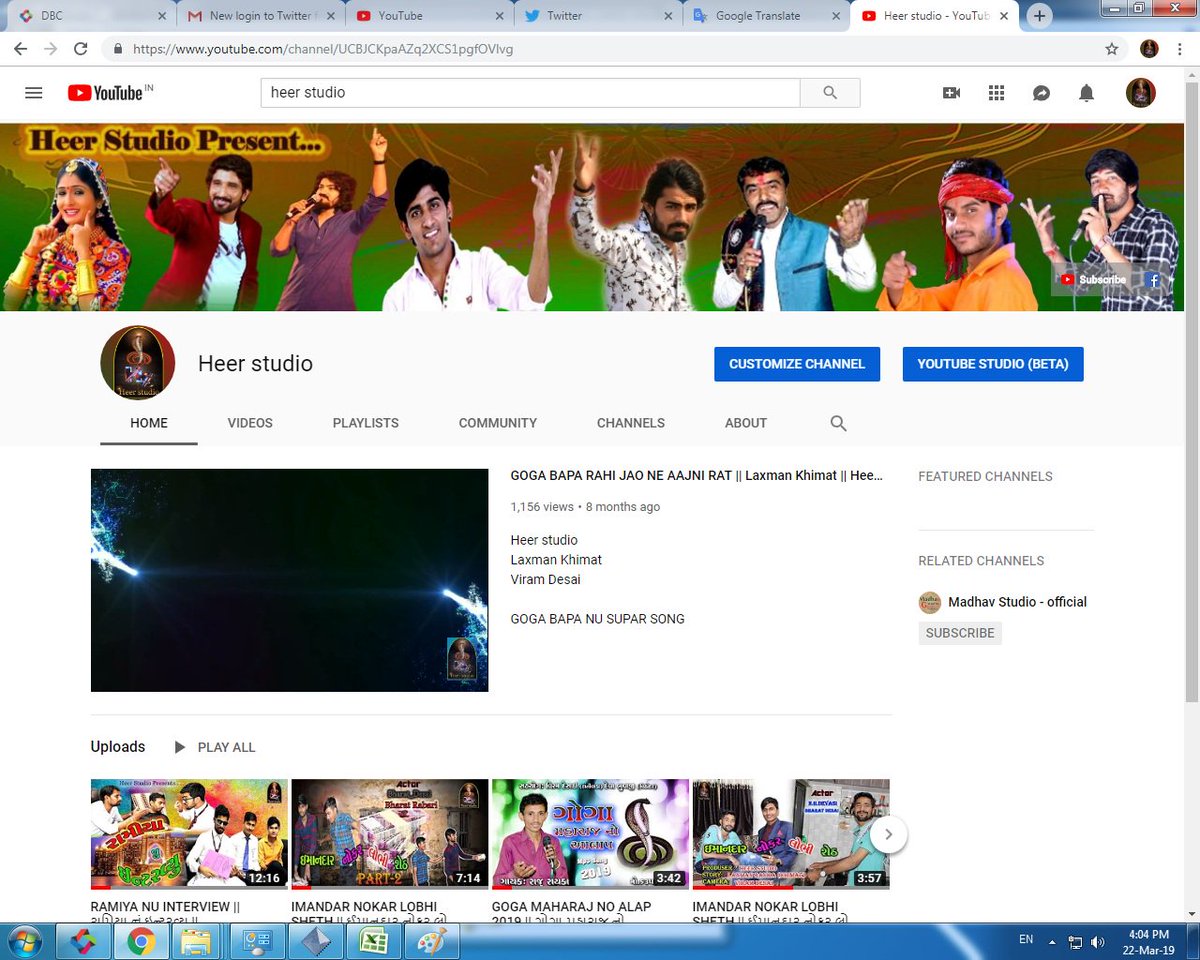Click the site padlock icon

pyautogui.click(x=118, y=48)
